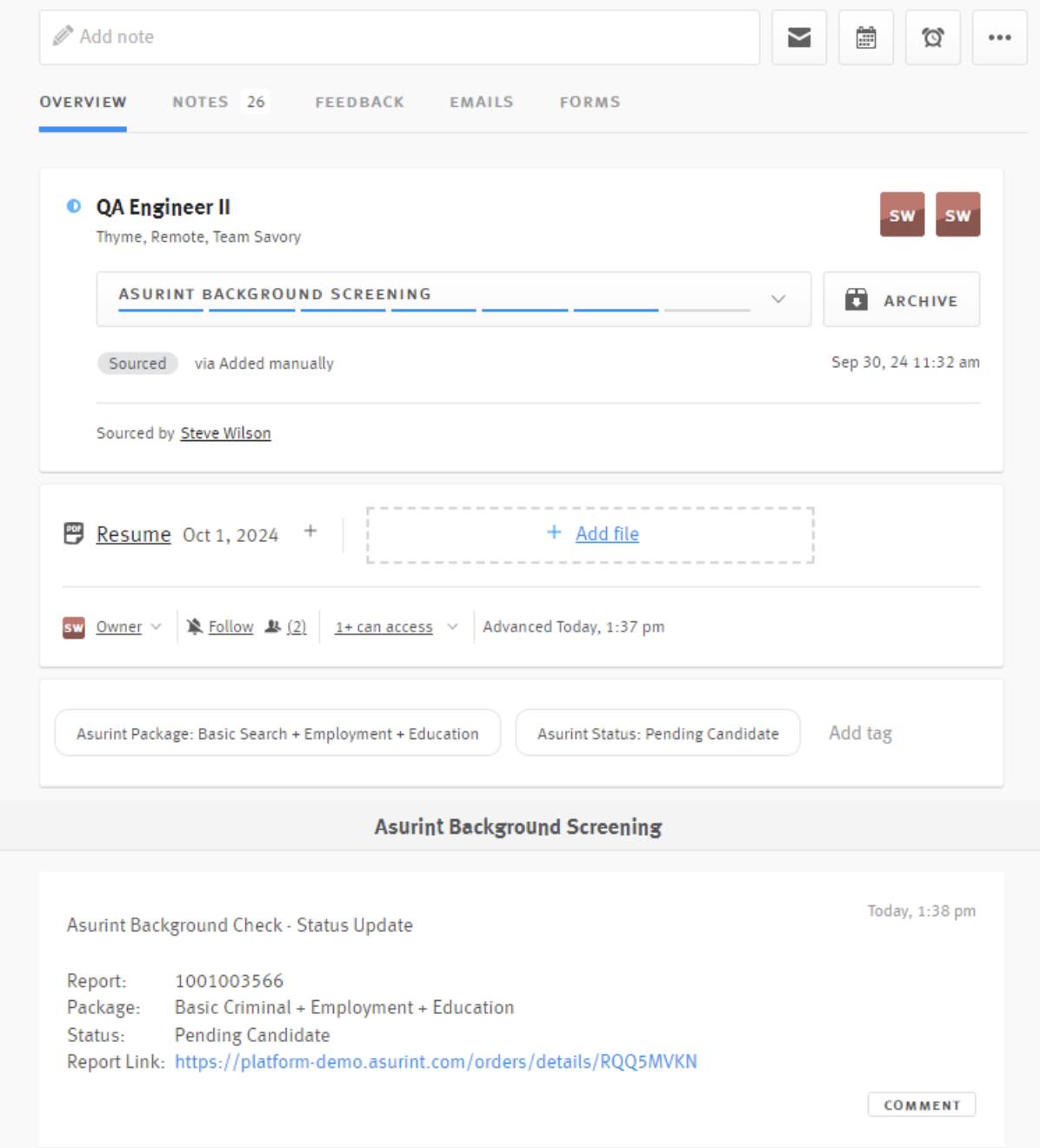This screenshot has width=1040, height=1148.
Task: Click the Archive button
Action: (x=902, y=299)
